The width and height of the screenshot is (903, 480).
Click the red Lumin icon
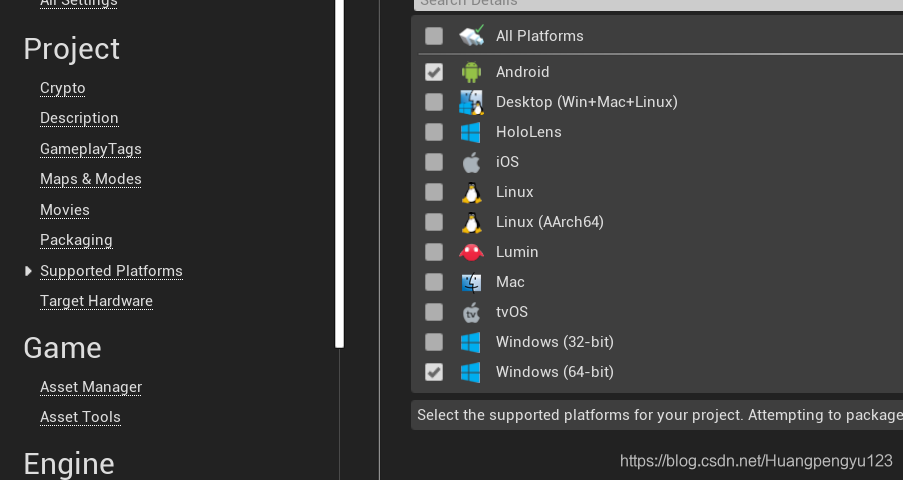(471, 252)
